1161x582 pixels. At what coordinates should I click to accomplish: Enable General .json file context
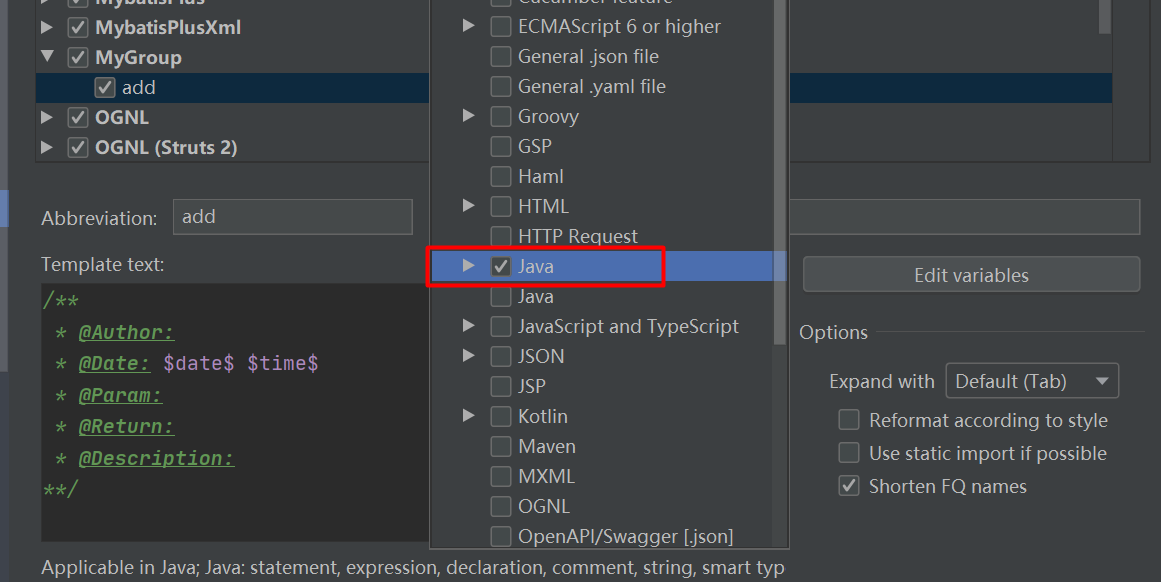point(501,56)
